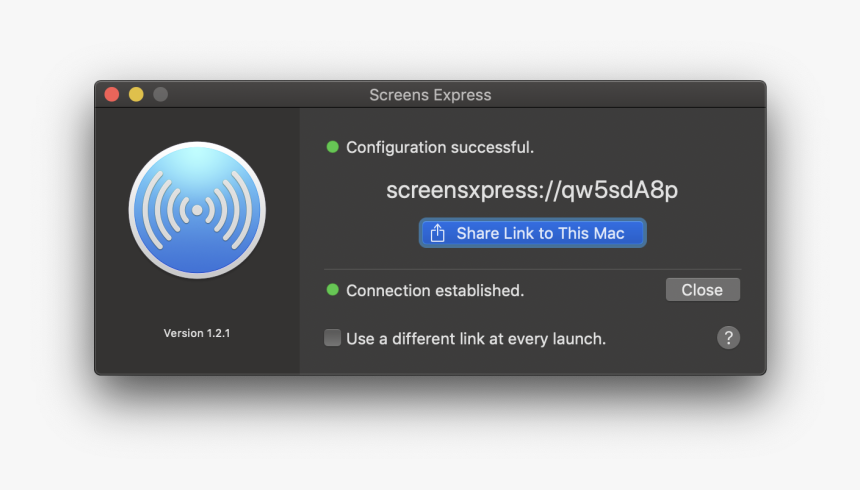Select the screensxpress://qw5sdA8p link text

point(532,190)
